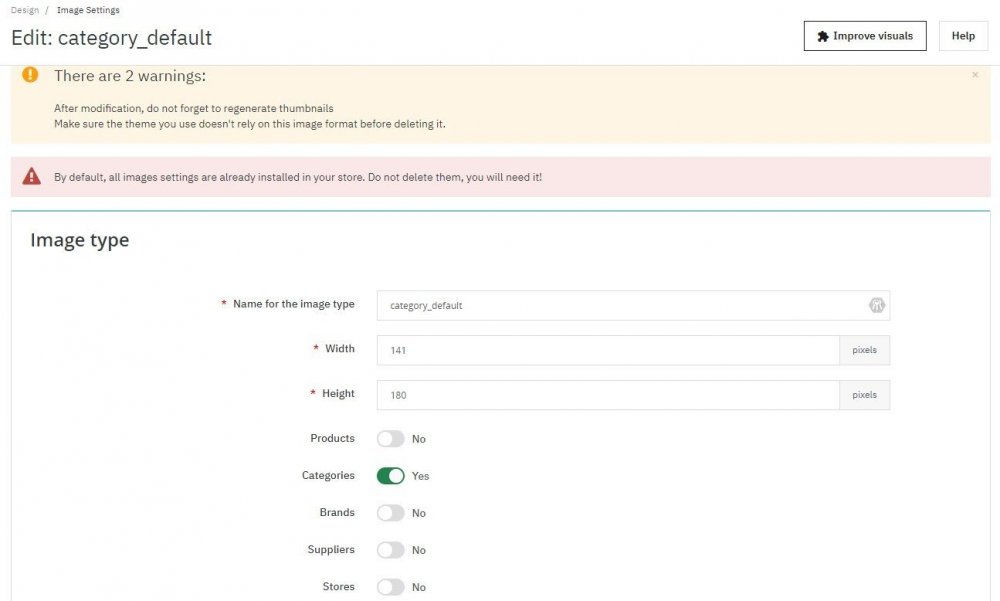Go to Image Settings via breadcrumb
Viewport: 1000px width, 601px height.
point(87,9)
